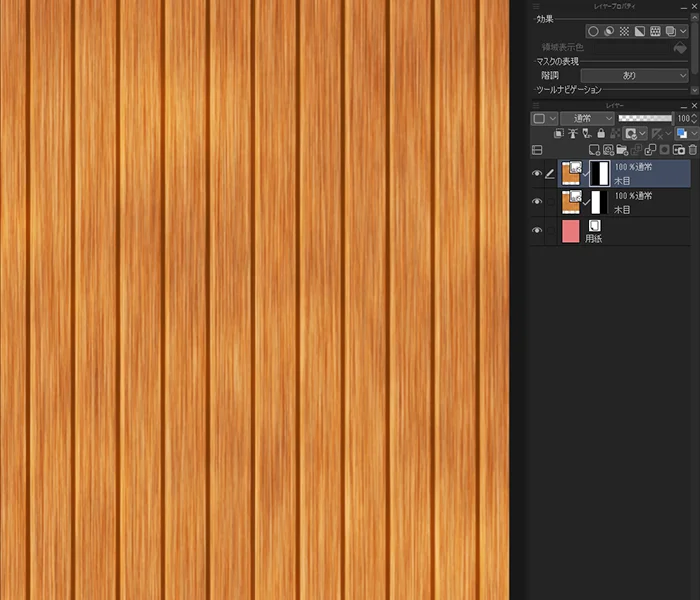This screenshot has height=600, width=700.
Task: Toggle Set as Draft Layer icon
Action: pyautogui.click(x=587, y=133)
